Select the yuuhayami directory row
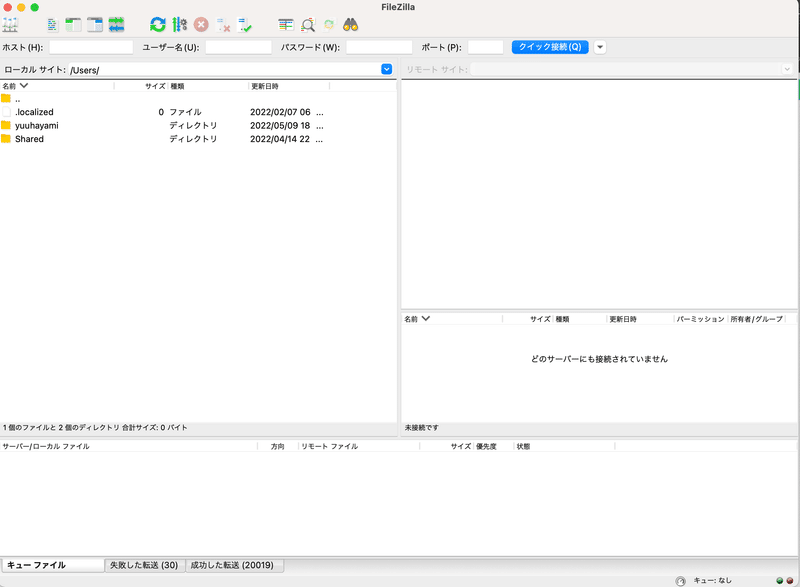This screenshot has width=800, height=587. tap(198, 125)
